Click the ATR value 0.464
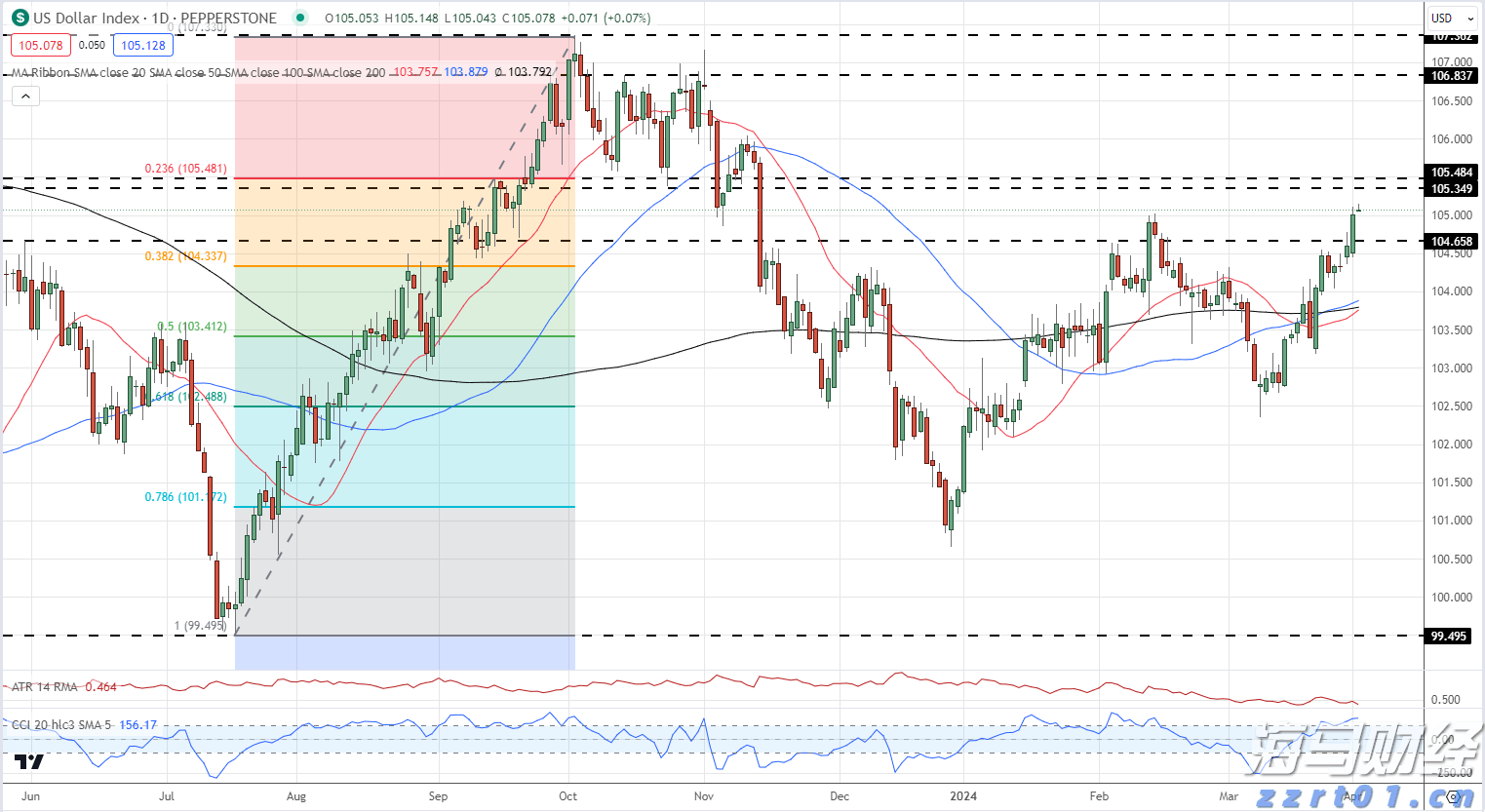1485x812 pixels. pos(100,687)
